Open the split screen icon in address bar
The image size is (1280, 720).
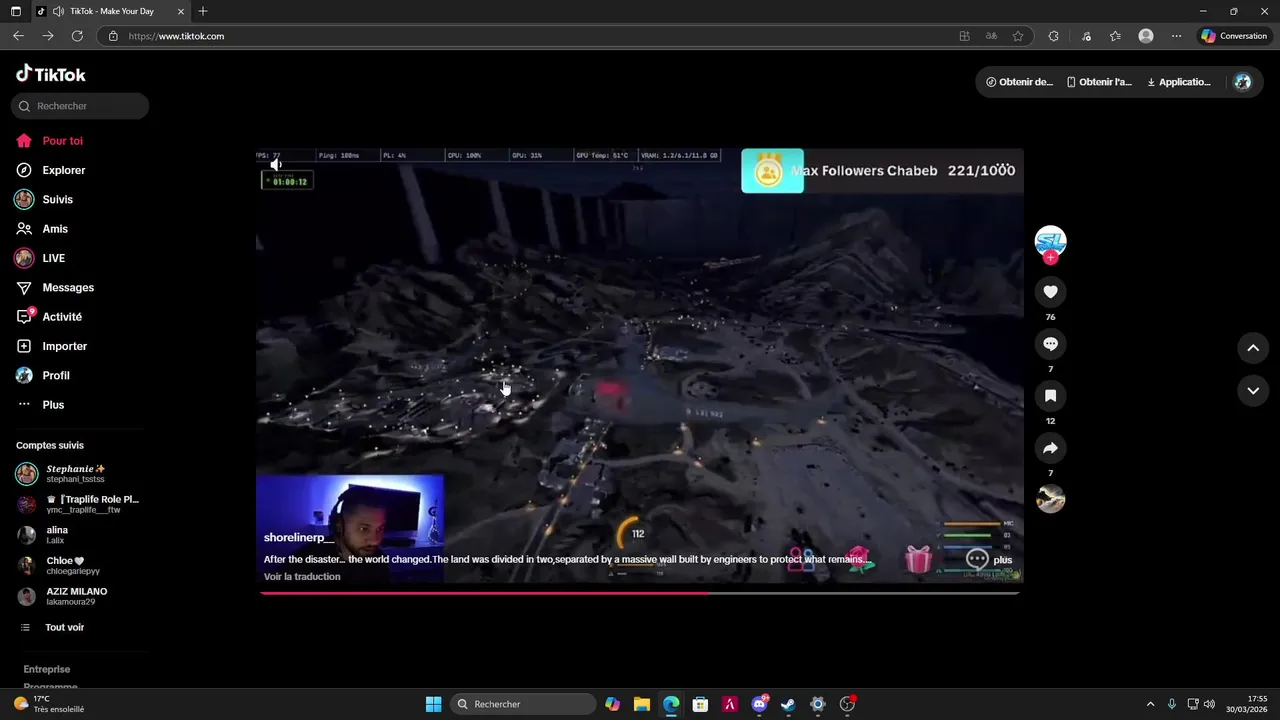coord(965,36)
